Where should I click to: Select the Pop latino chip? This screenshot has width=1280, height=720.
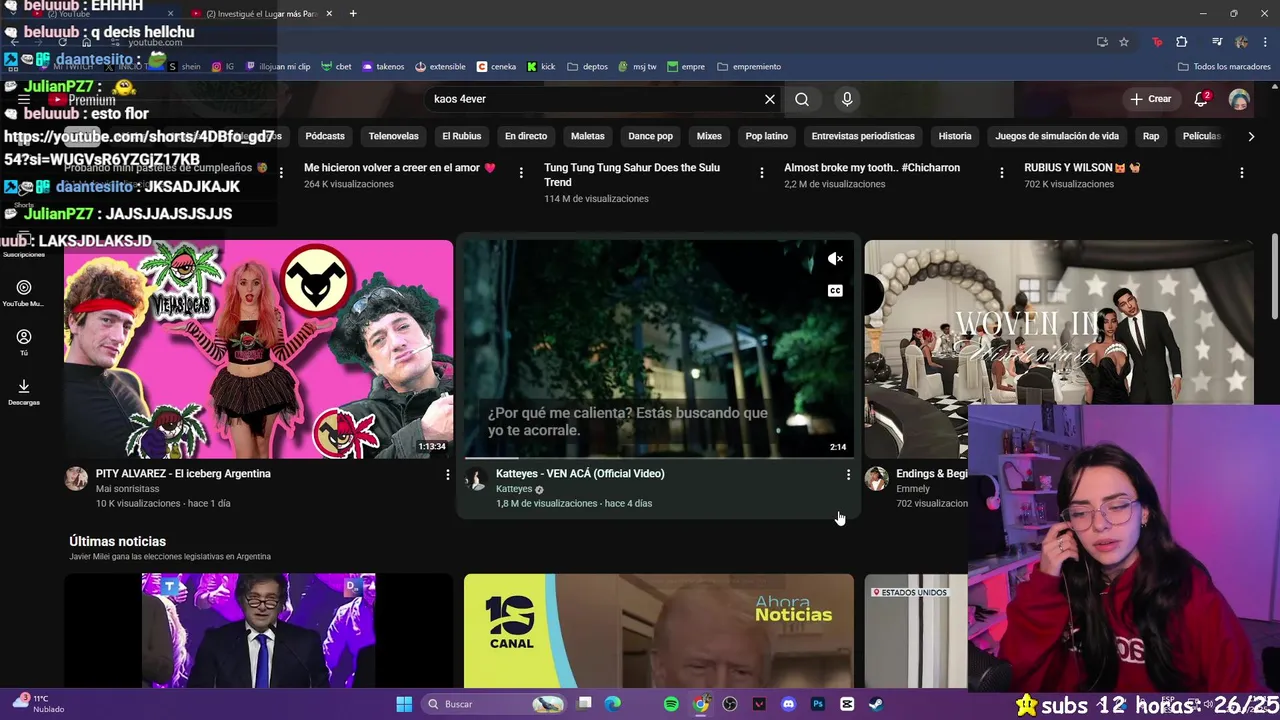767,136
